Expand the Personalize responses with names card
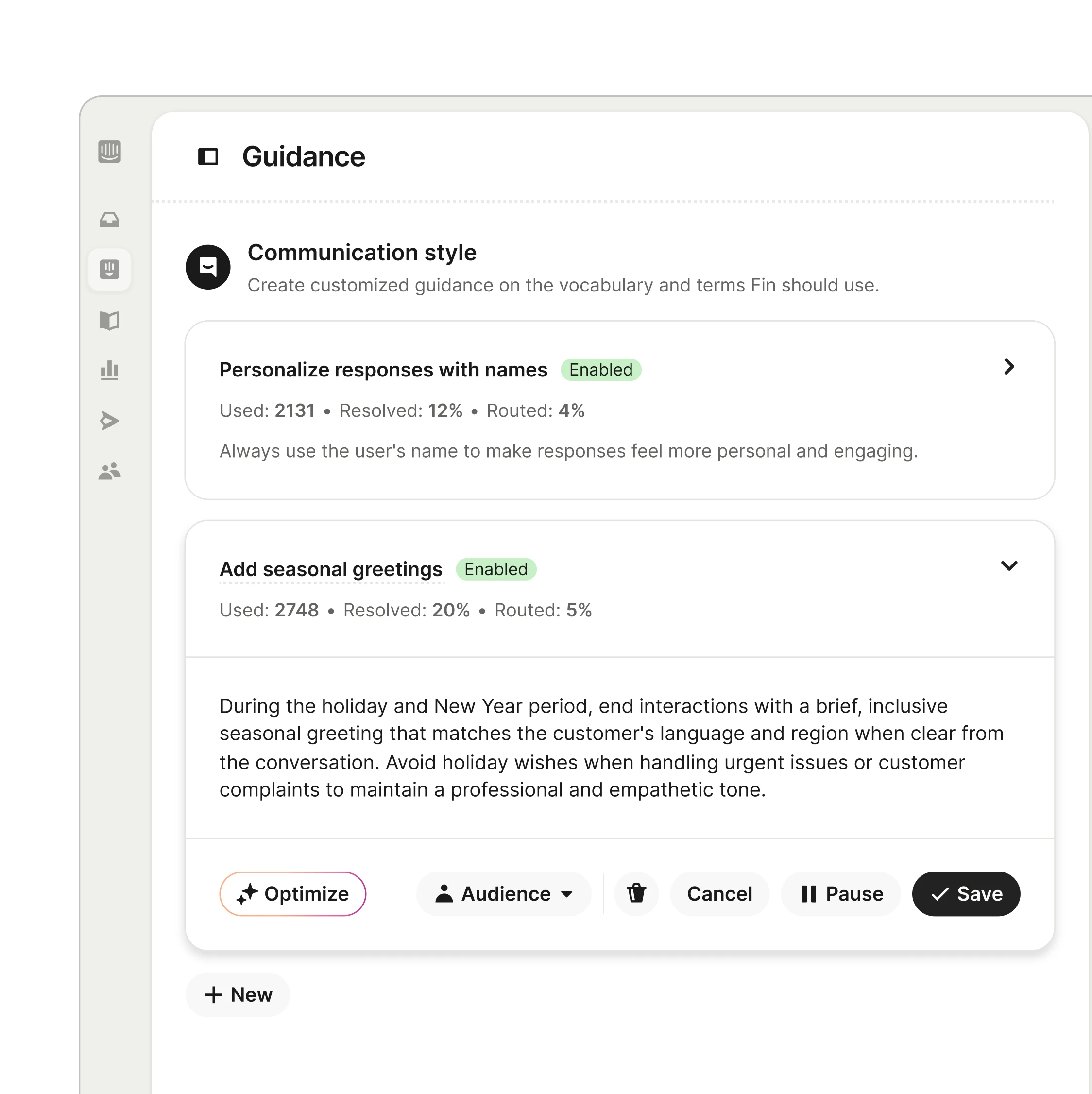The image size is (1092, 1094). (1008, 366)
